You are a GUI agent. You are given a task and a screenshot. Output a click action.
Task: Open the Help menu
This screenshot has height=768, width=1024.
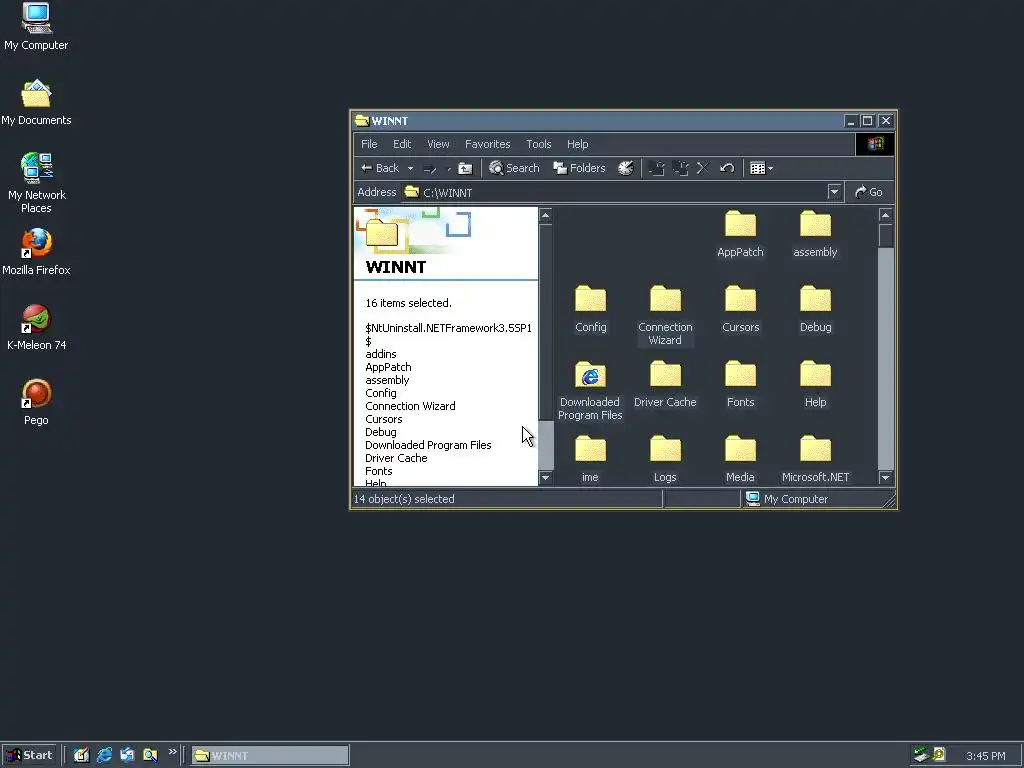pyautogui.click(x=577, y=144)
